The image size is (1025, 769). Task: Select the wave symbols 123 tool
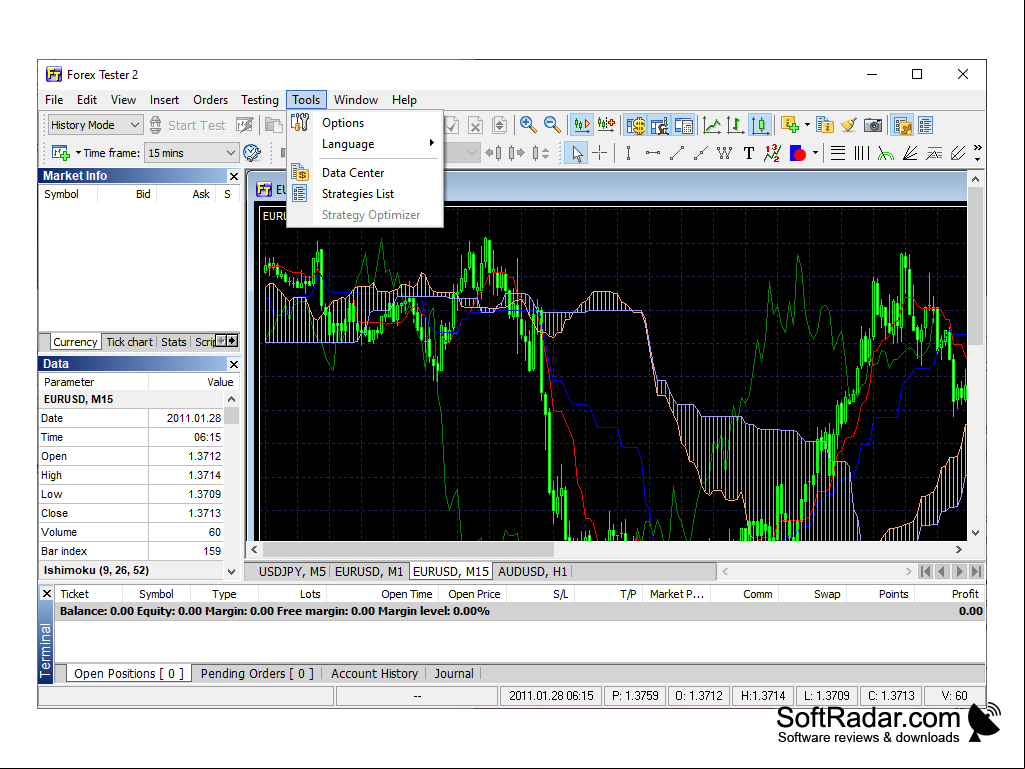[x=773, y=154]
